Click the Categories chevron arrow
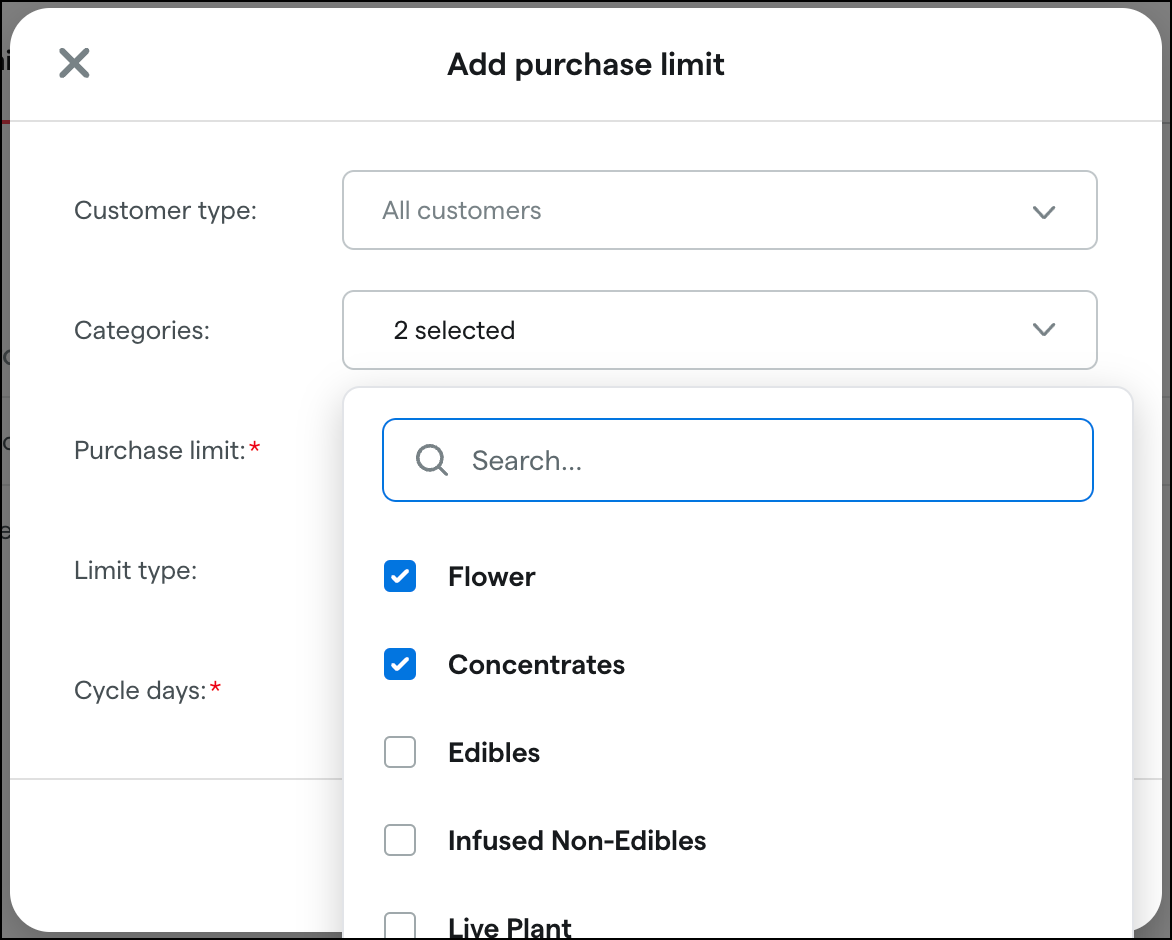This screenshot has width=1172, height=940. point(1043,330)
